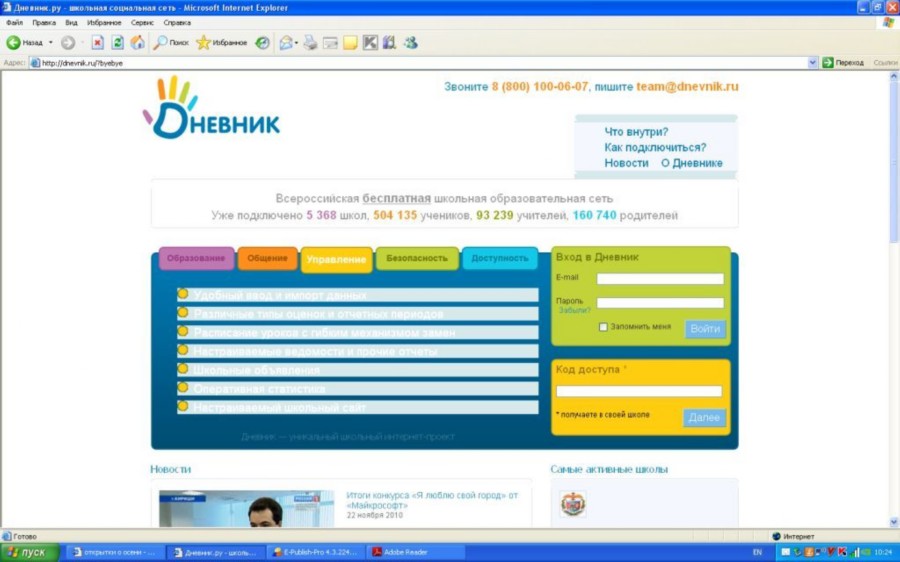Click the yellow note icon in toolbar
Screen dimensions: 900x562
point(350,42)
